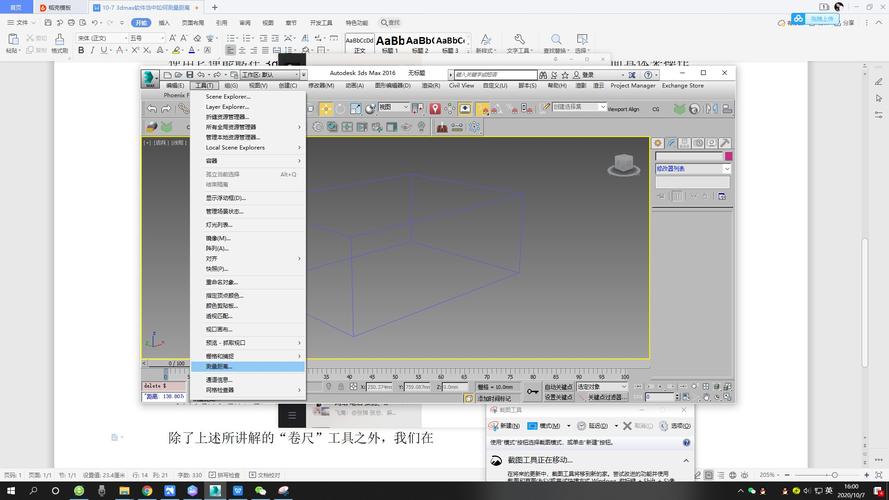Viewport: 889px width, 500px height.
Task: Select 测量距离 from the Tools menu
Action: (247, 366)
